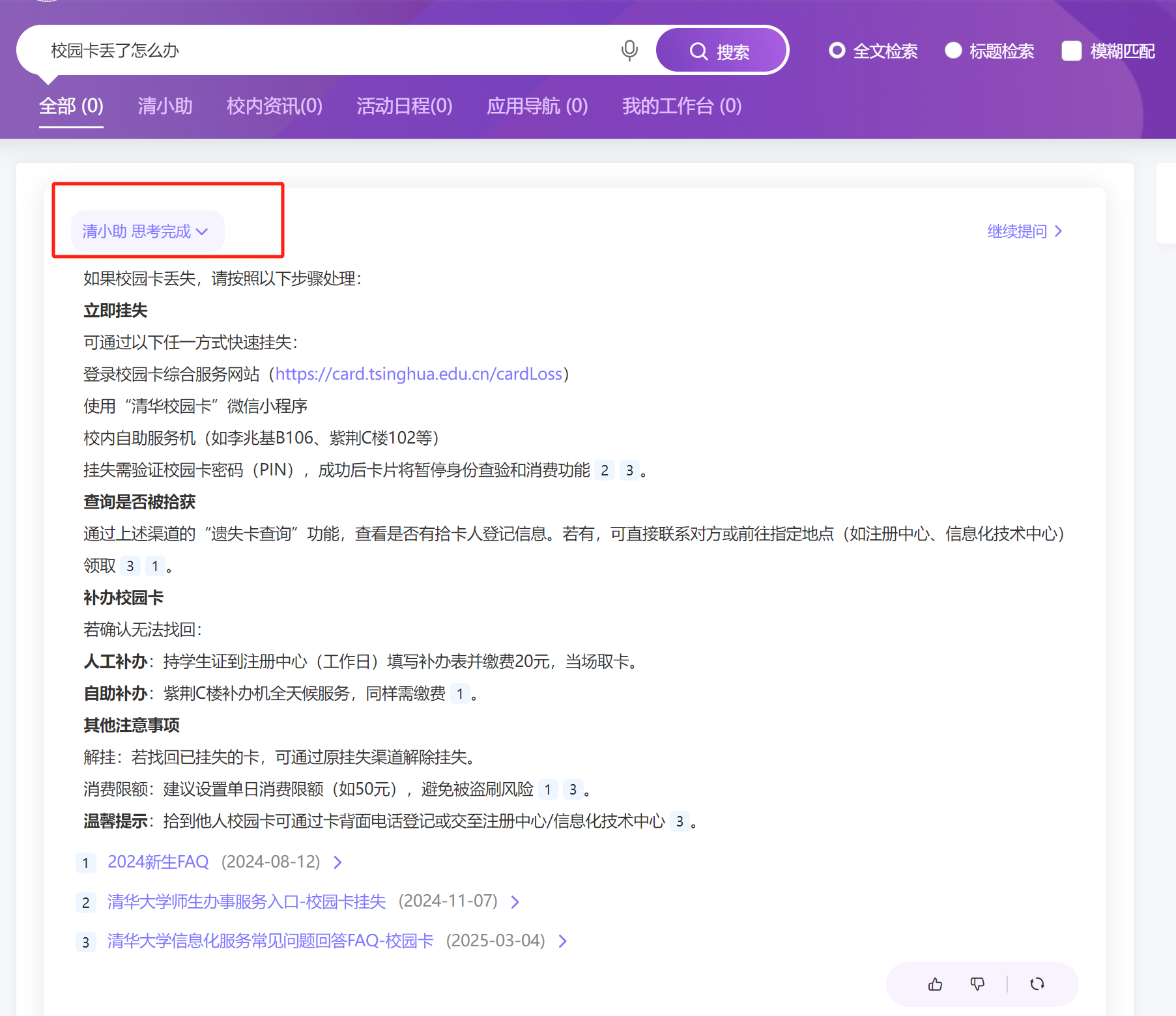Select the 全文检索 radio option
This screenshot has width=1176, height=1016.
(837, 51)
